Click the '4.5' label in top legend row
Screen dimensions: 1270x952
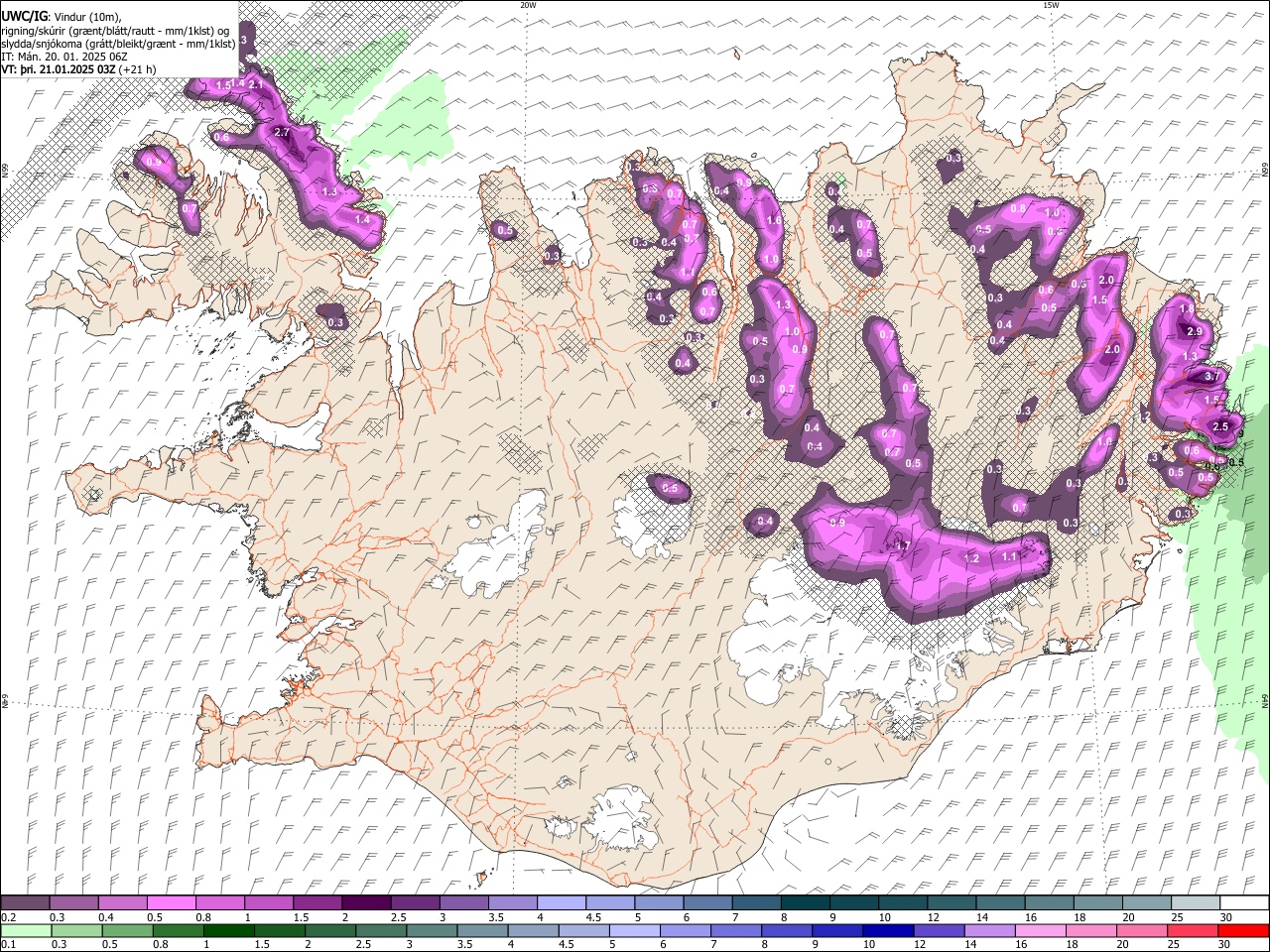(x=593, y=917)
